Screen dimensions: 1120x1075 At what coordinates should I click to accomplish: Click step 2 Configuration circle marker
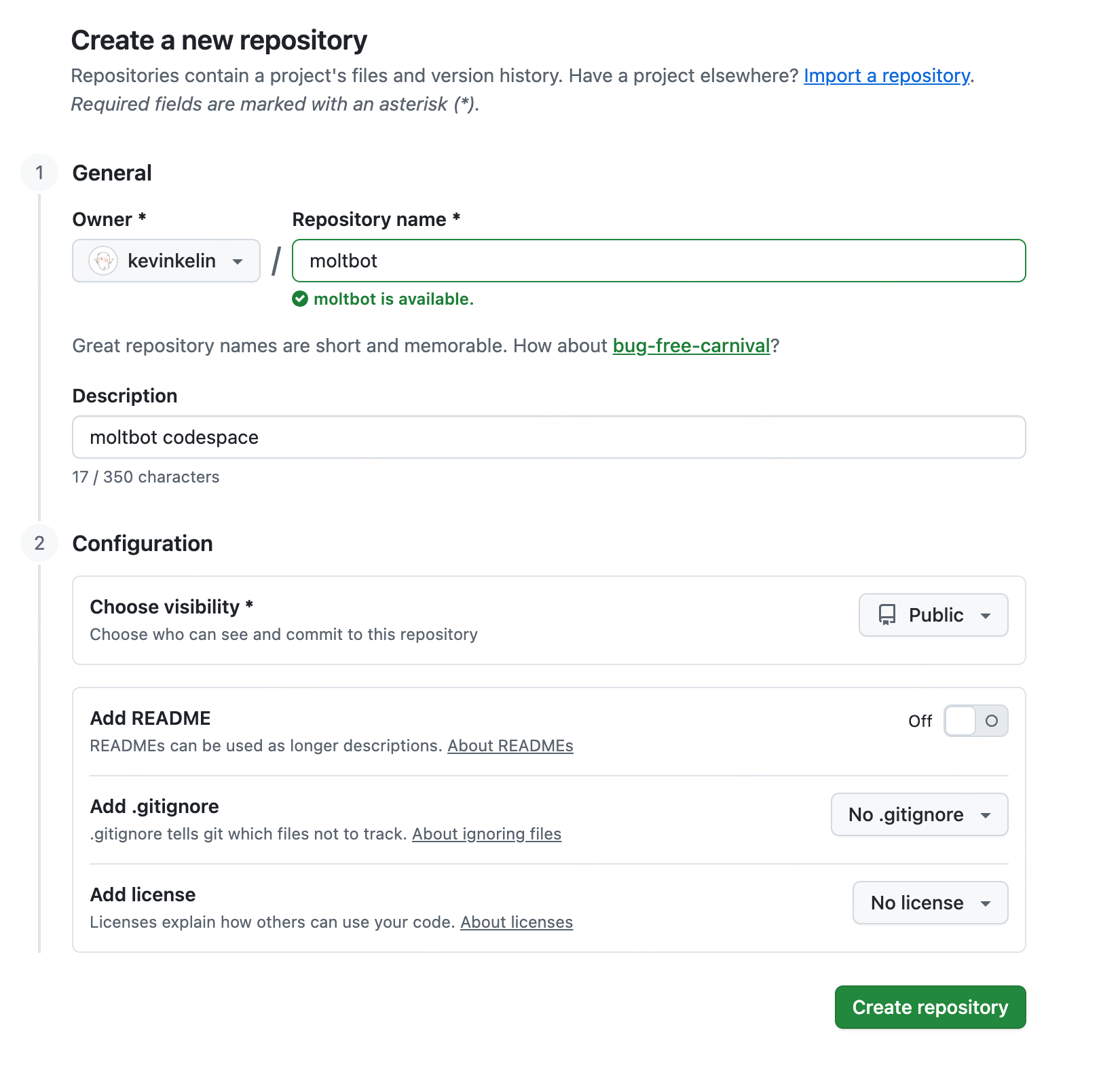pyautogui.click(x=39, y=543)
